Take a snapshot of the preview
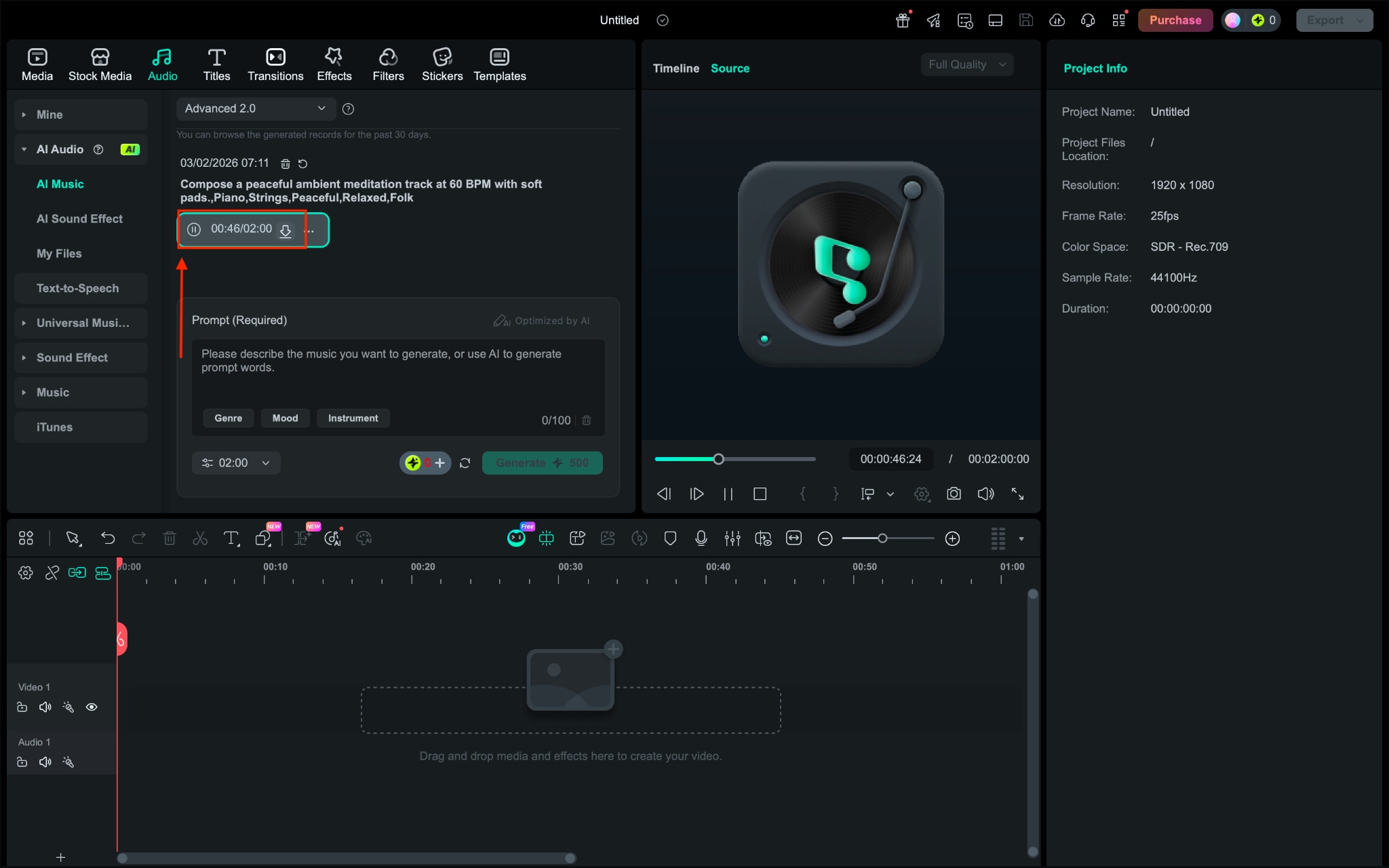 pos(954,494)
